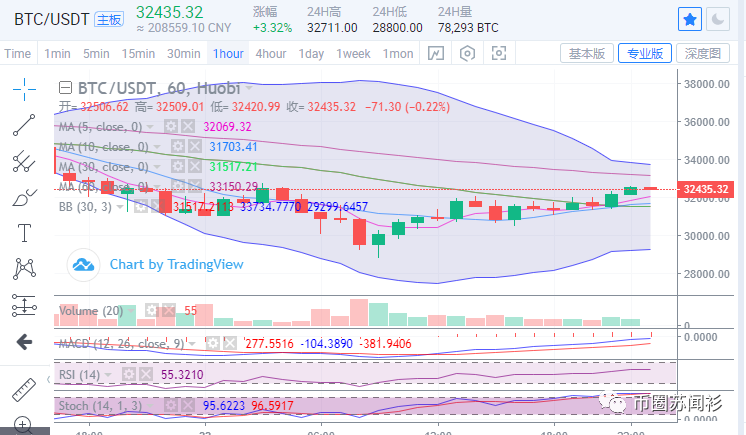Switch to the 基本版 basic view
This screenshot has height=435, width=746.
tap(586, 53)
